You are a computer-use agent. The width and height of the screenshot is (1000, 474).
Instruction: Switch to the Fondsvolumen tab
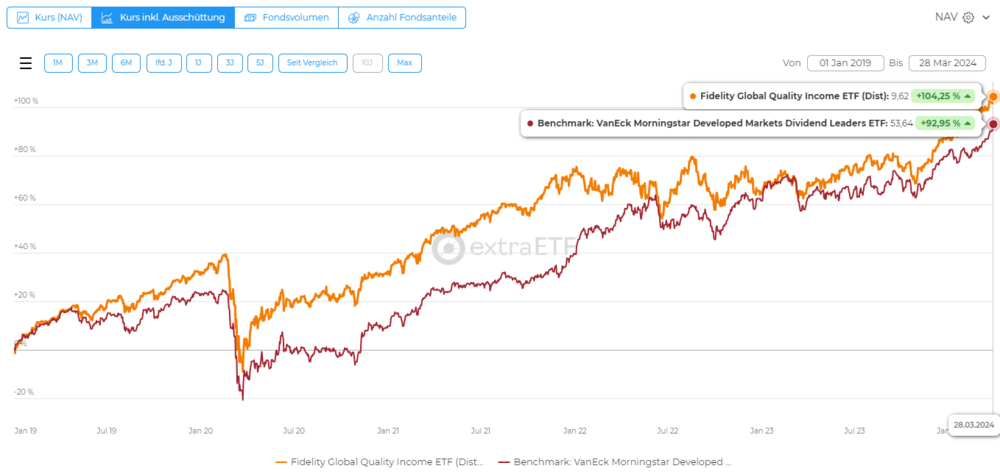287,18
